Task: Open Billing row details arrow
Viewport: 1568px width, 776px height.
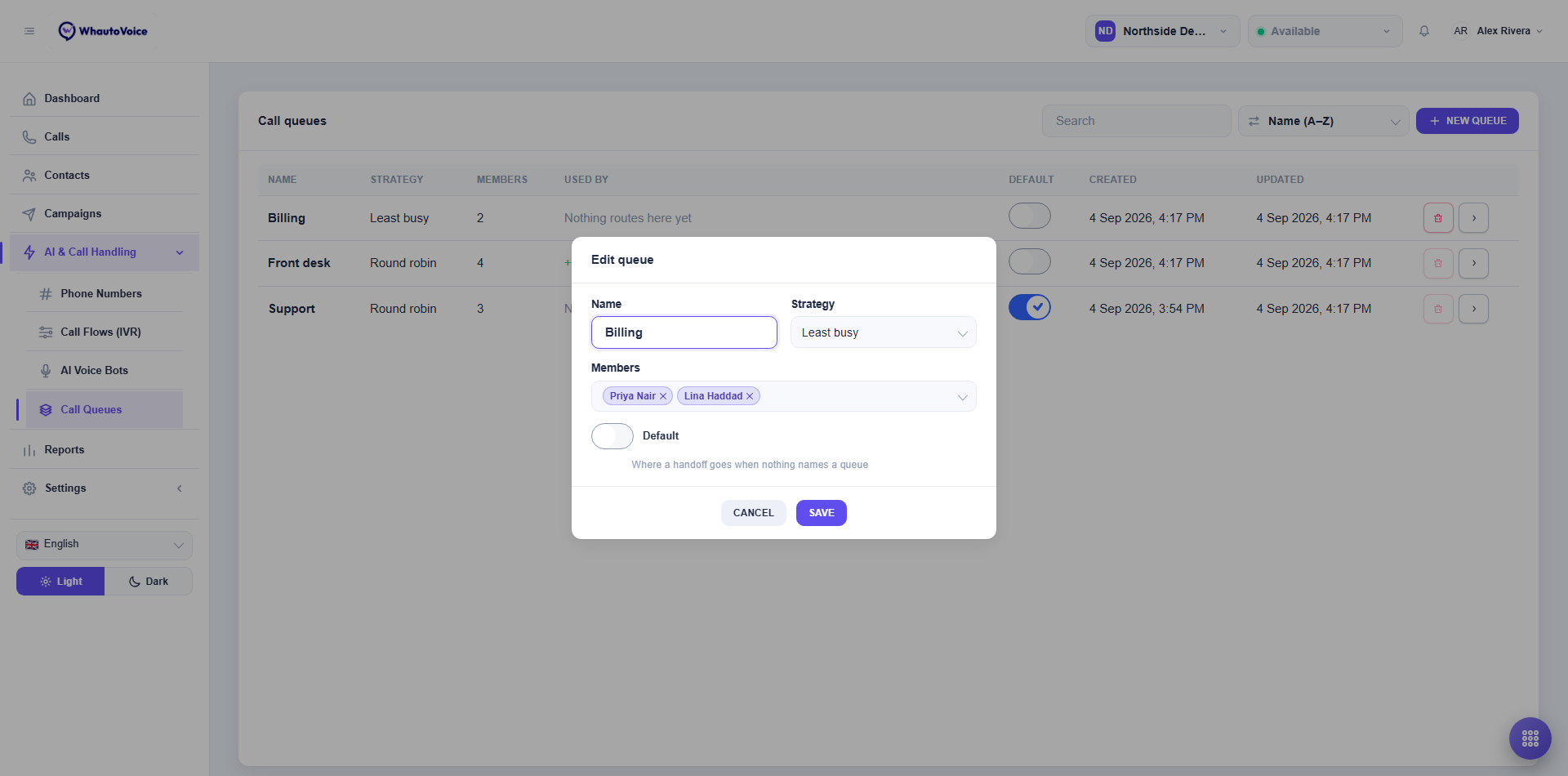Action: [1474, 218]
